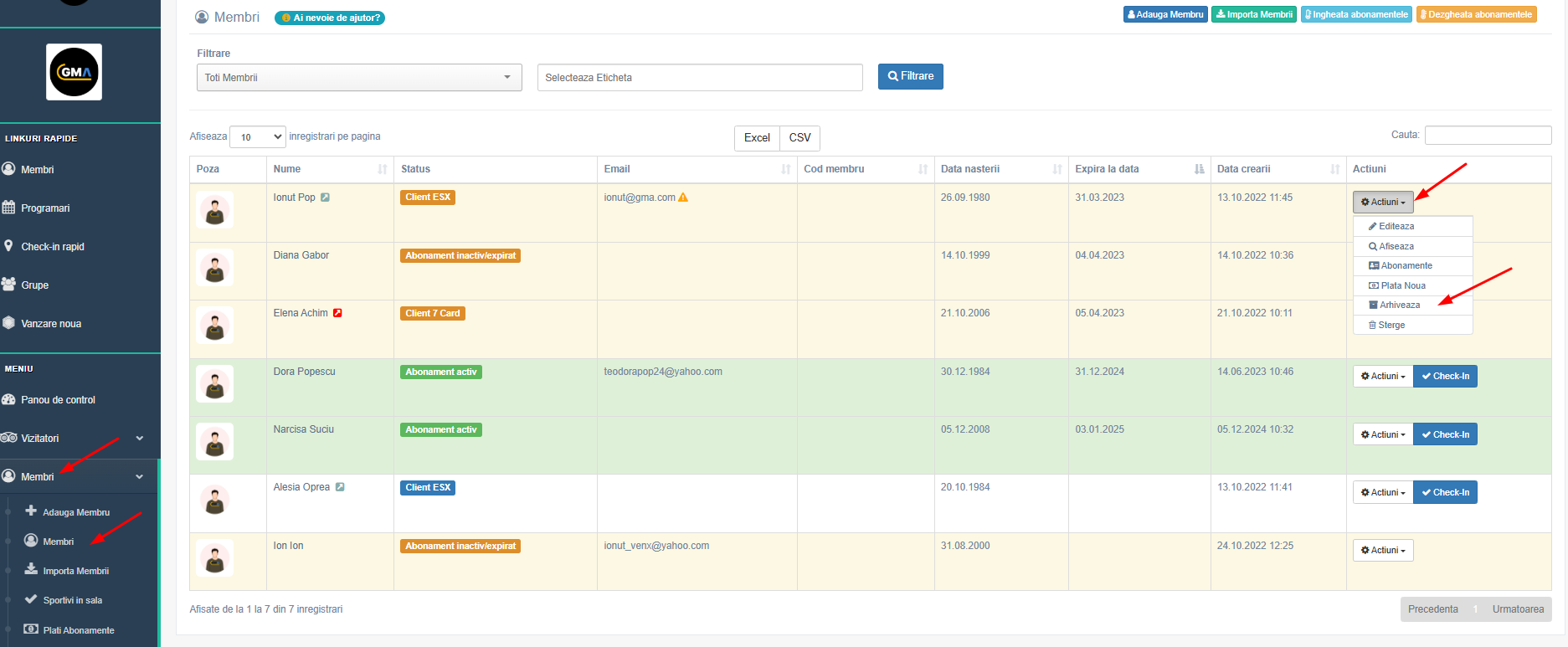The height and width of the screenshot is (647, 1568).
Task: Open Membri submenu item
Action: (58, 542)
